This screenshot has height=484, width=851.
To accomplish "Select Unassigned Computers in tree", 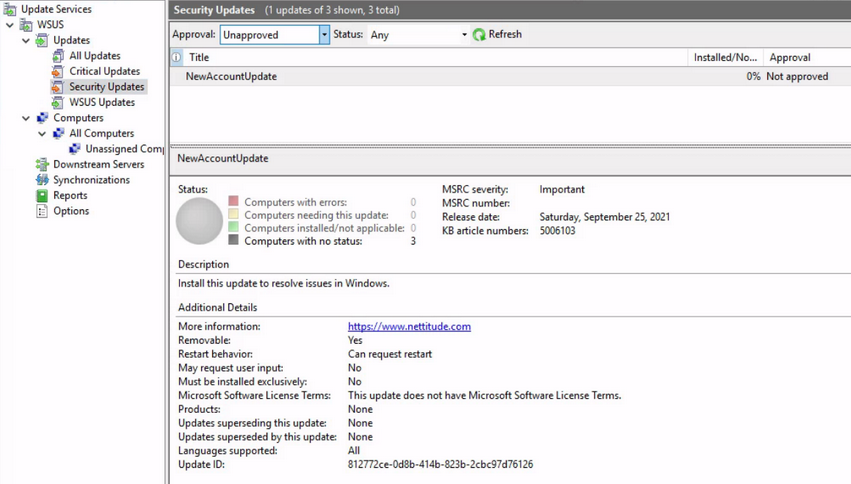I will (124, 149).
